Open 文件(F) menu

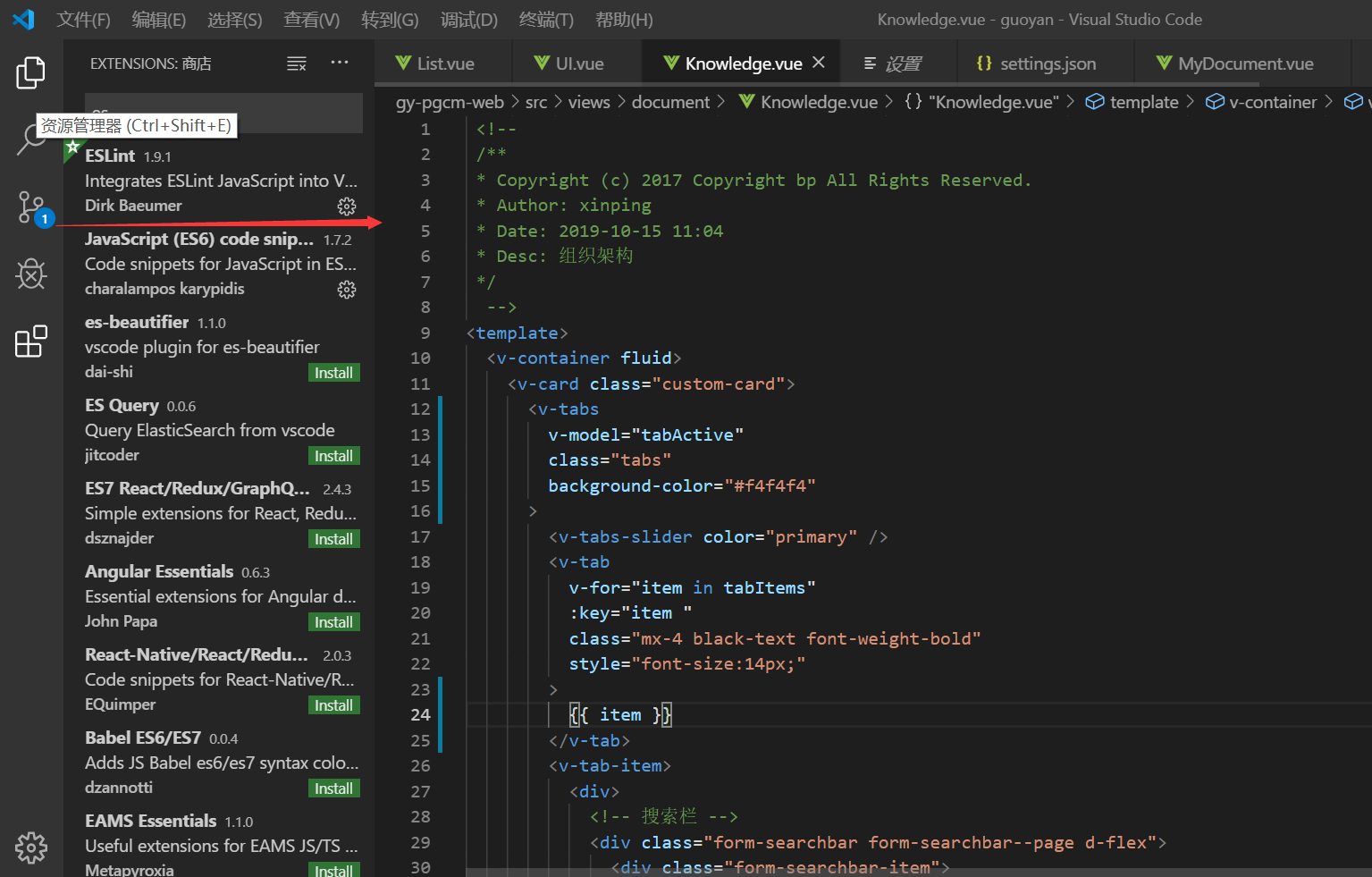[x=83, y=20]
